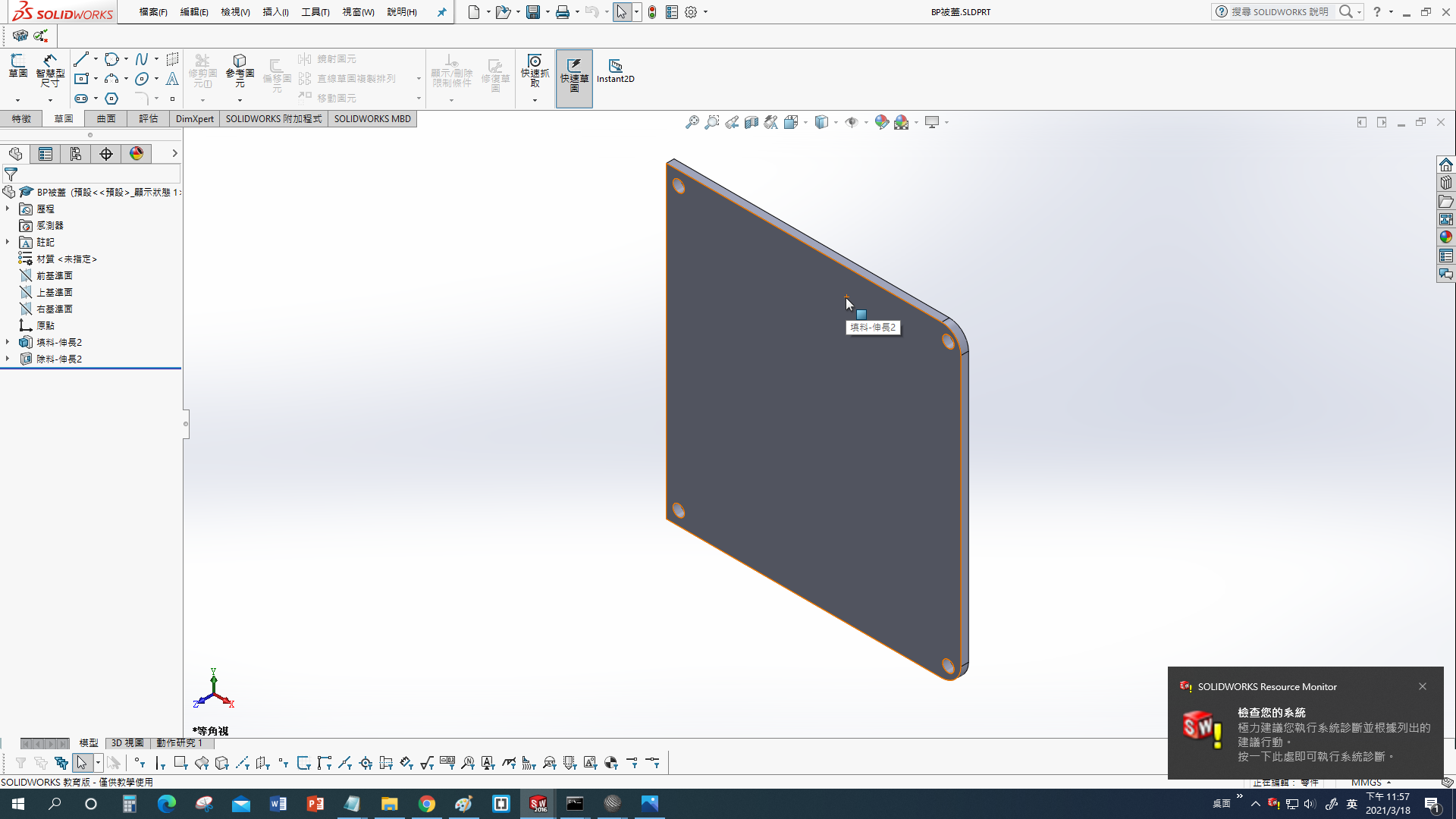Click the search SOLIDWORKS help field
Viewport: 1456px width, 819px height.
click(1280, 12)
